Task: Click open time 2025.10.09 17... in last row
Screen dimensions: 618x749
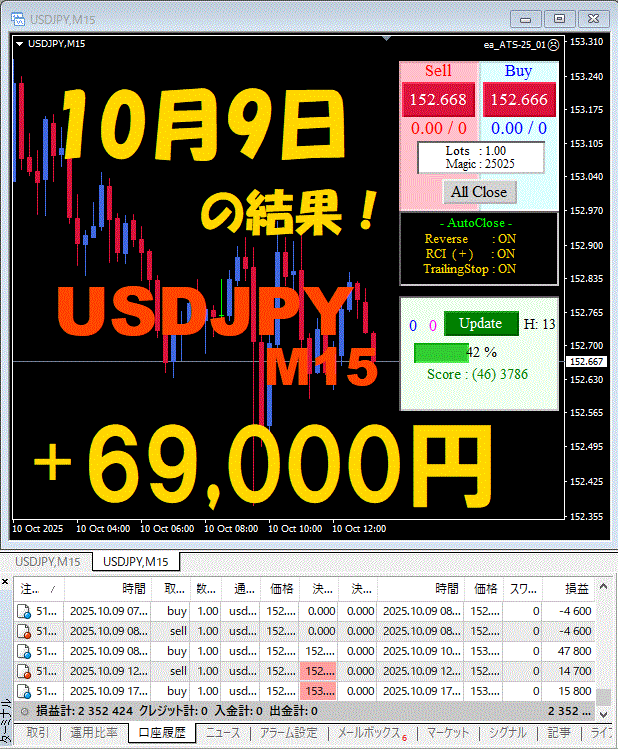Action: click(x=108, y=691)
